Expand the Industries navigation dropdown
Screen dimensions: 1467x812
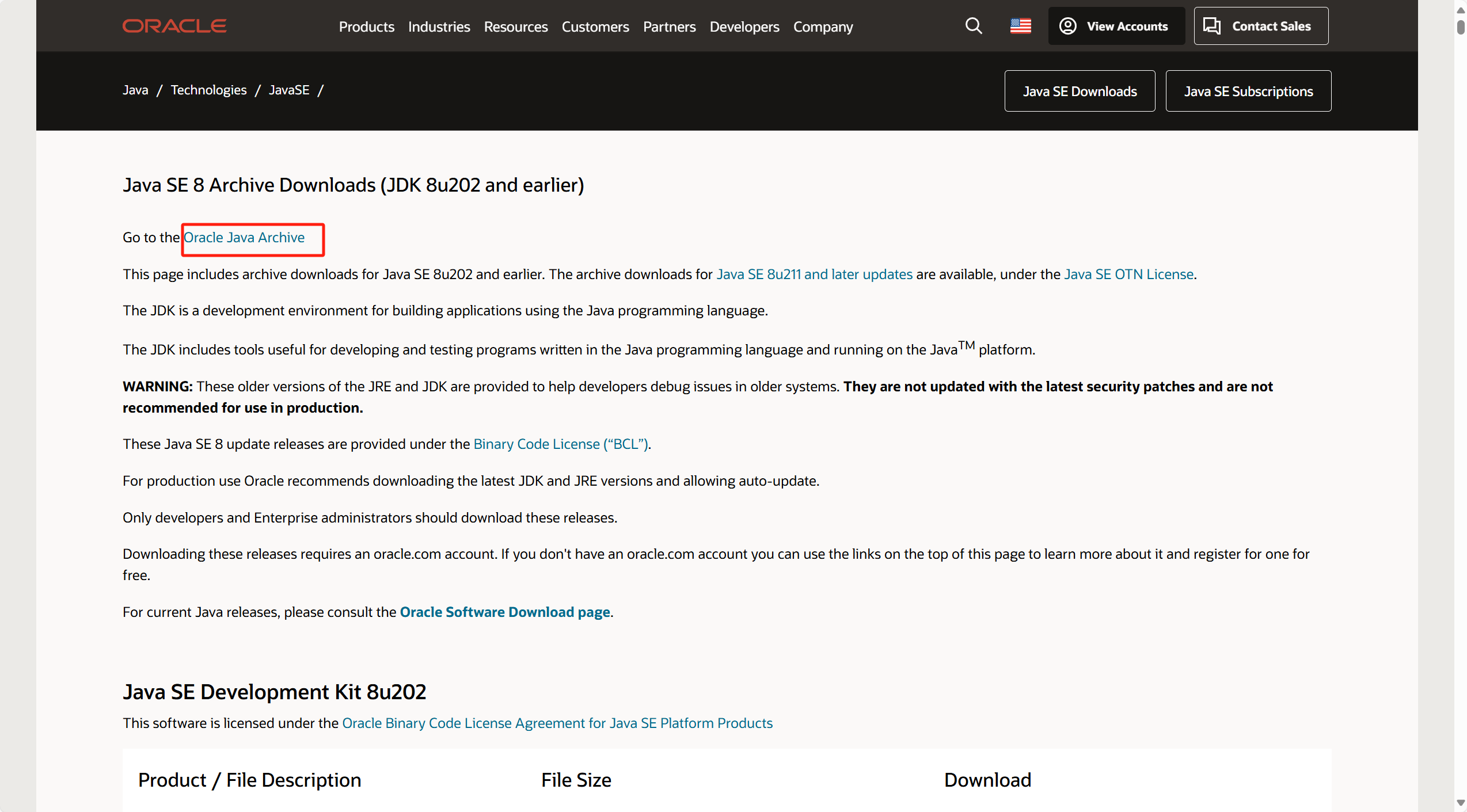[x=439, y=26]
